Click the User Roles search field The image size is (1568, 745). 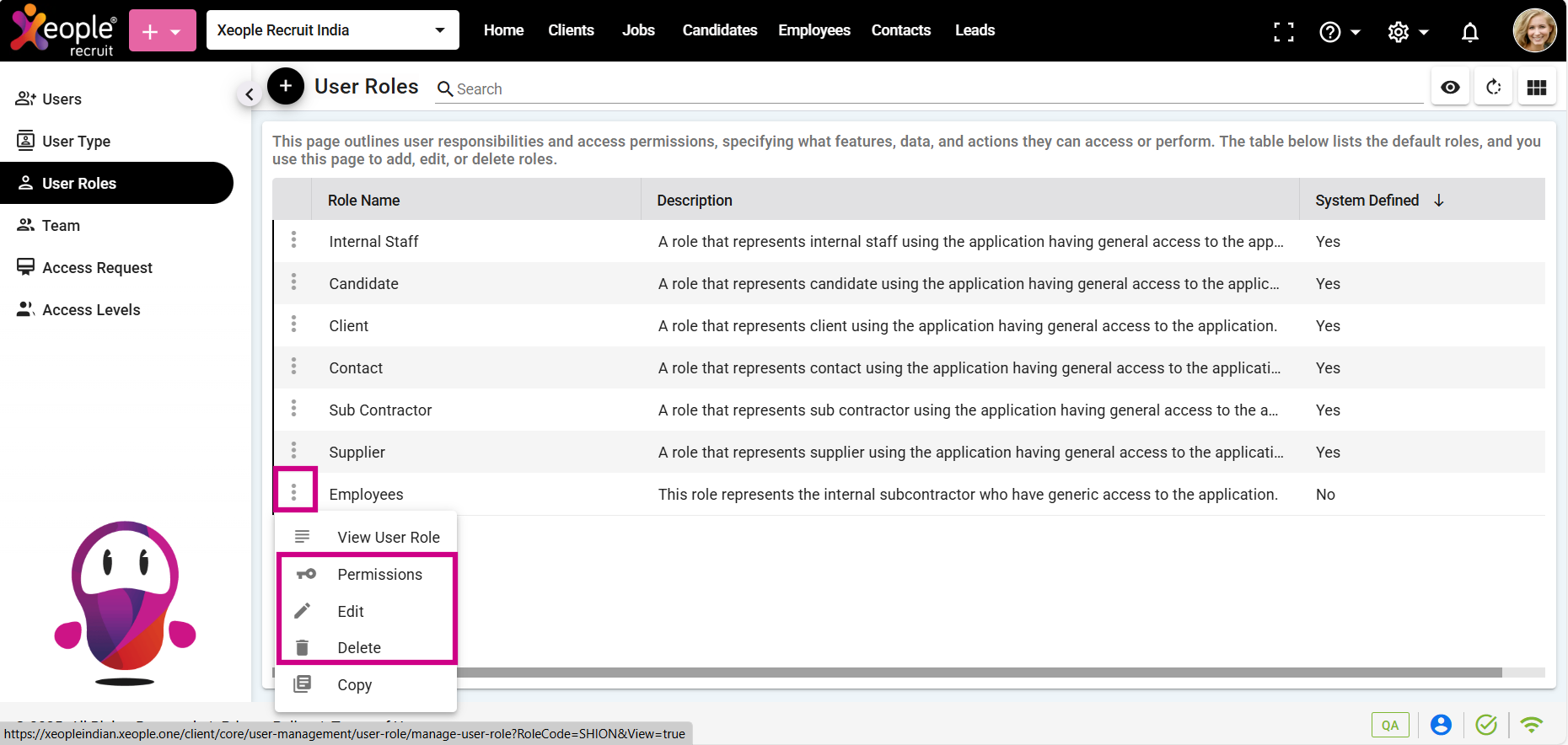[x=927, y=89]
